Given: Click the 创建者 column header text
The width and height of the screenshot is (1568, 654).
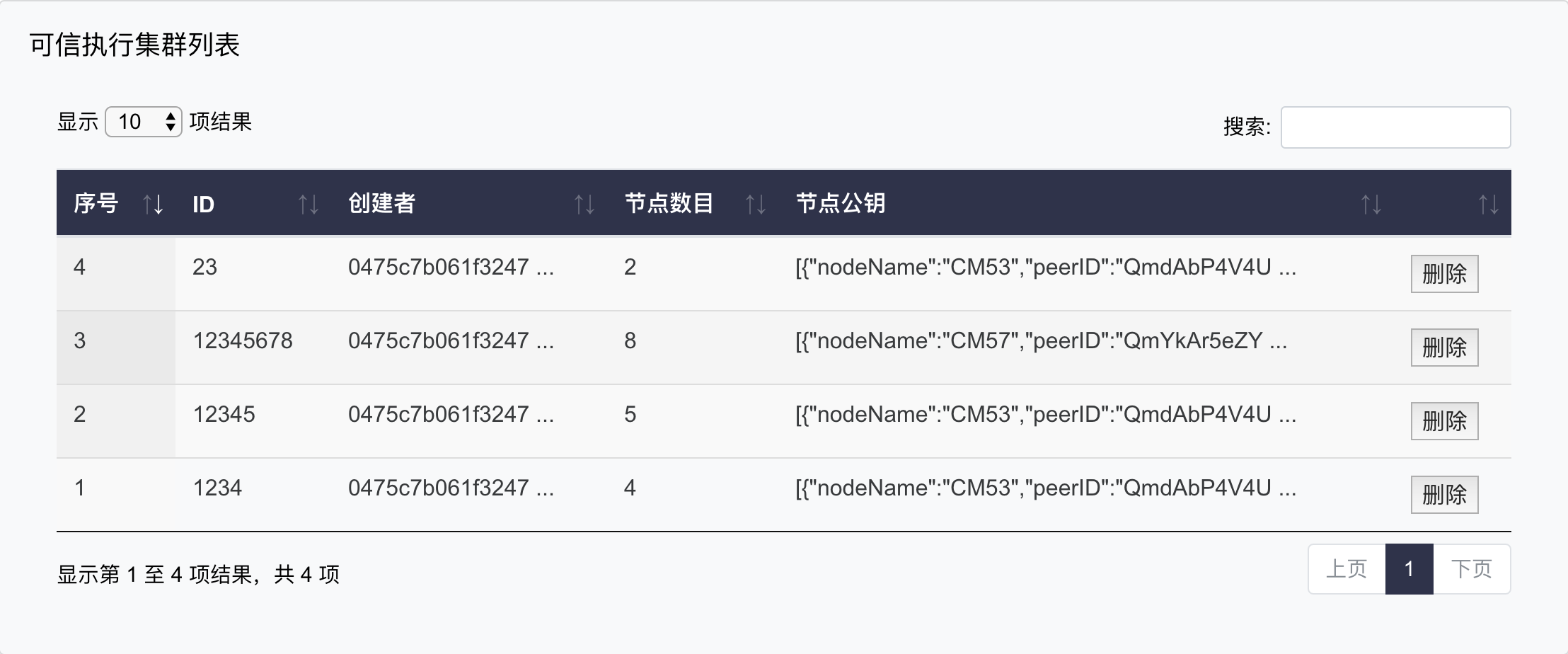Looking at the screenshot, I should point(381,204).
